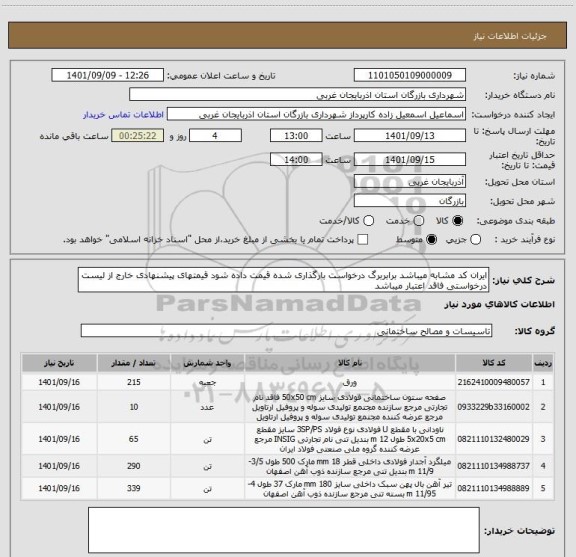Click quantity 215 in row 1
This screenshot has height=557, width=576.
134,382
